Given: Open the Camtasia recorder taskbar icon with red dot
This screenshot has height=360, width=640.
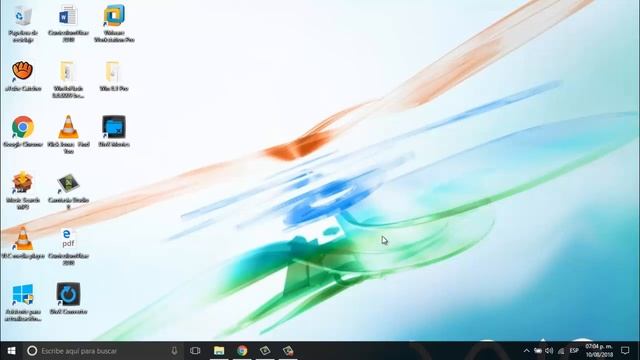Looking at the screenshot, I should [288, 351].
